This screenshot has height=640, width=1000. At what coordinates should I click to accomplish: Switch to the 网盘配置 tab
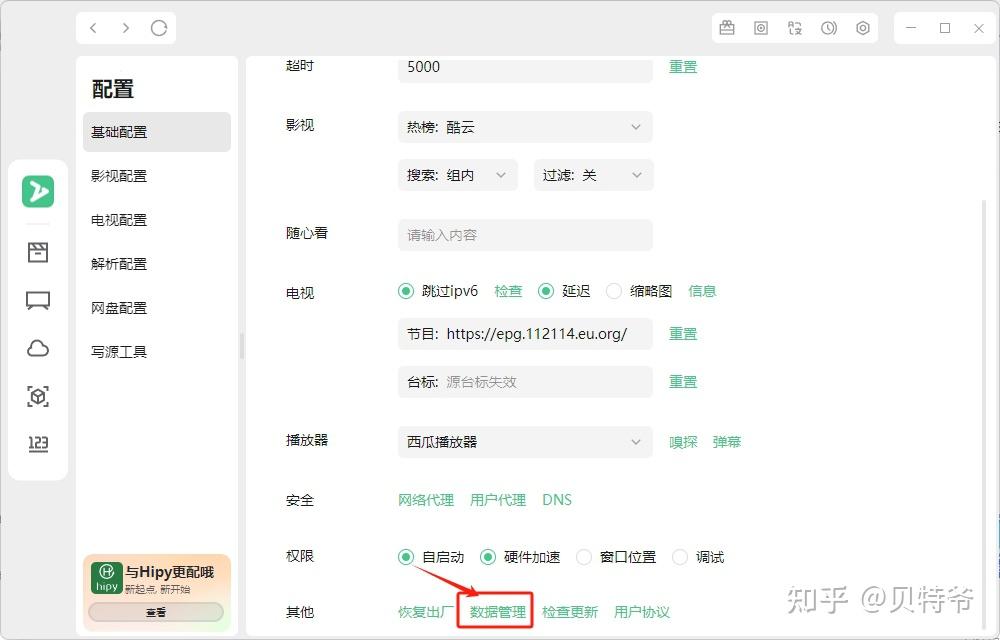[x=121, y=308]
